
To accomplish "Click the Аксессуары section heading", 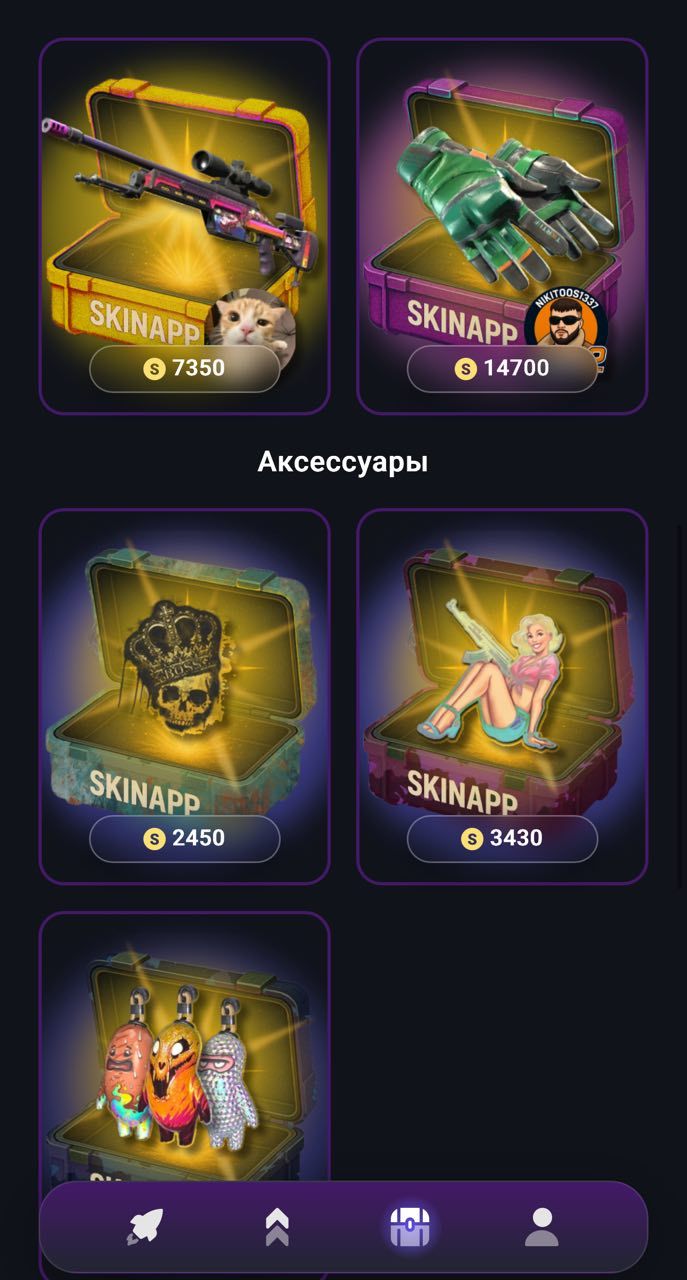I will 343,461.
